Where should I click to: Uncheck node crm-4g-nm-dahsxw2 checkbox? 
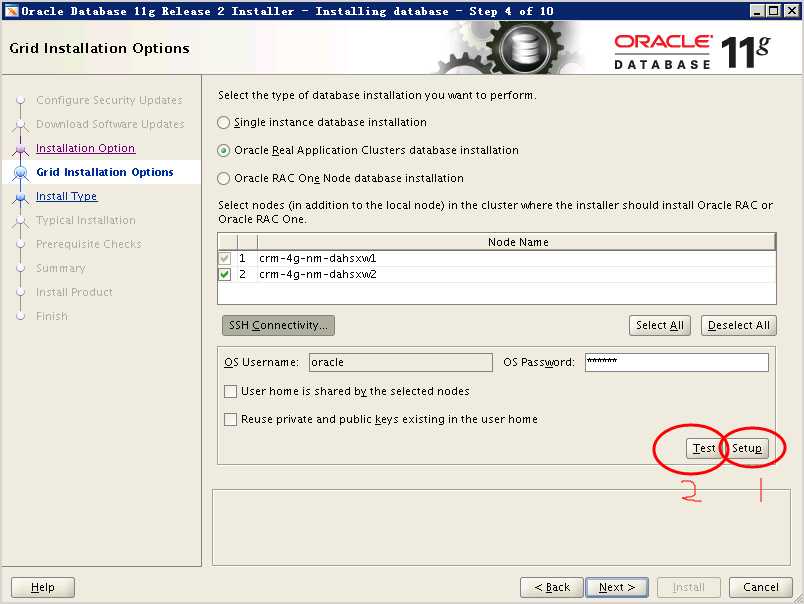tap(225, 274)
